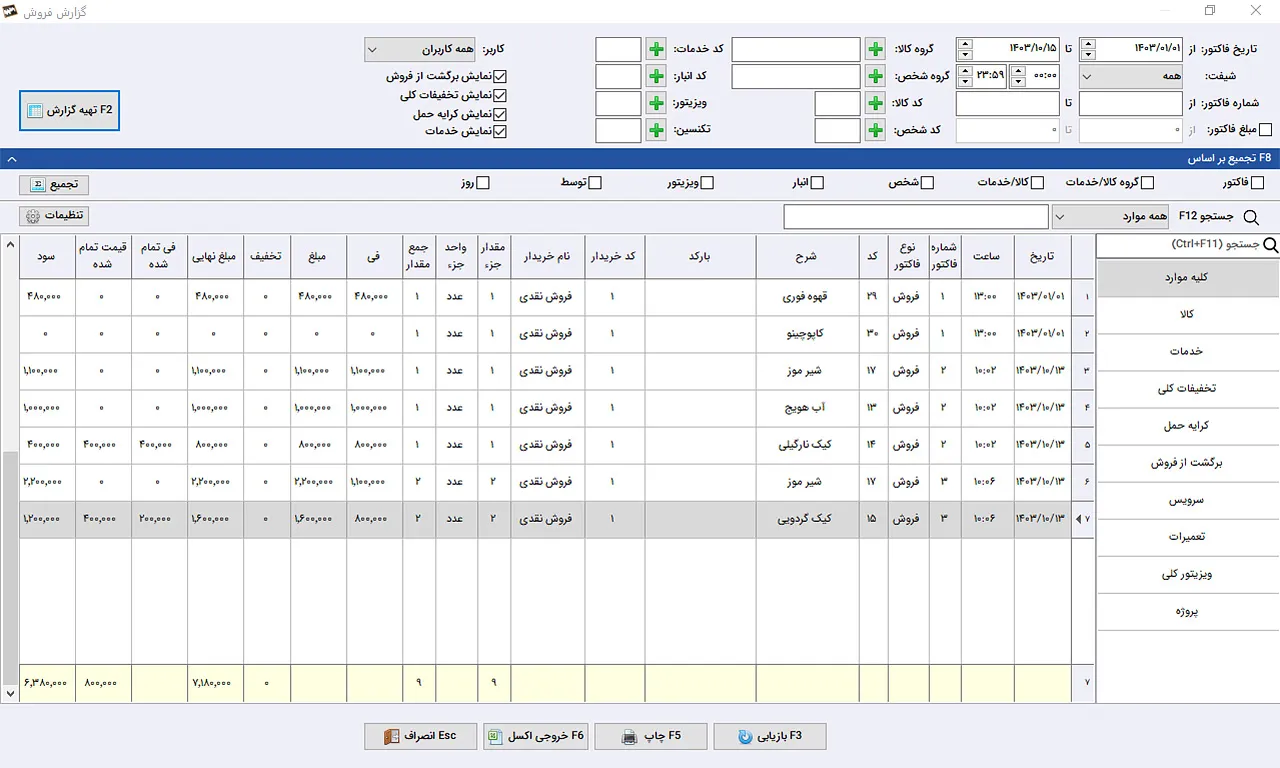This screenshot has height=768, width=1280.
Task: Click the green plus next to گروه شخص
Action: click(x=875, y=76)
